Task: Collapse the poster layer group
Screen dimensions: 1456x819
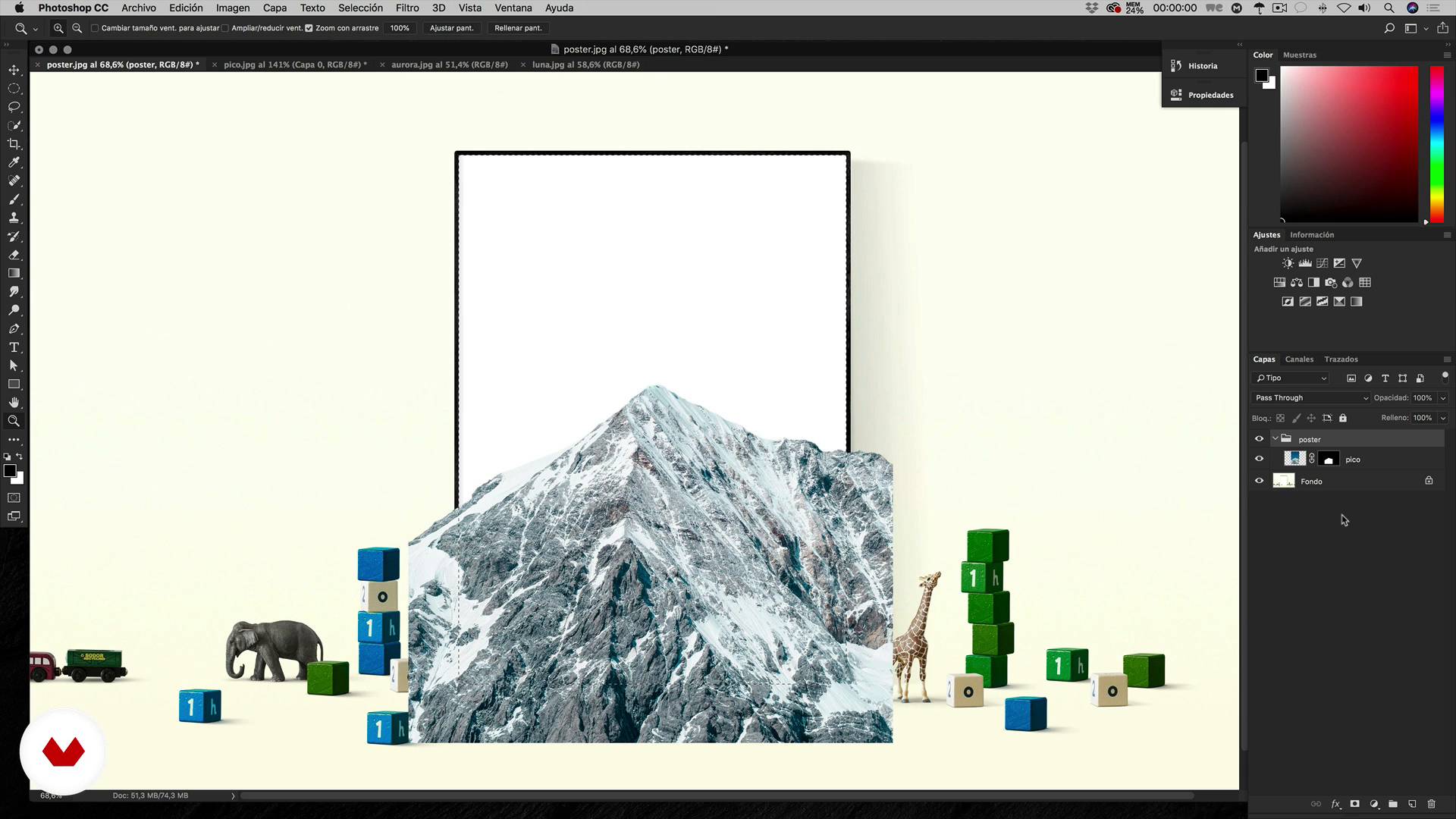Action: (x=1276, y=439)
